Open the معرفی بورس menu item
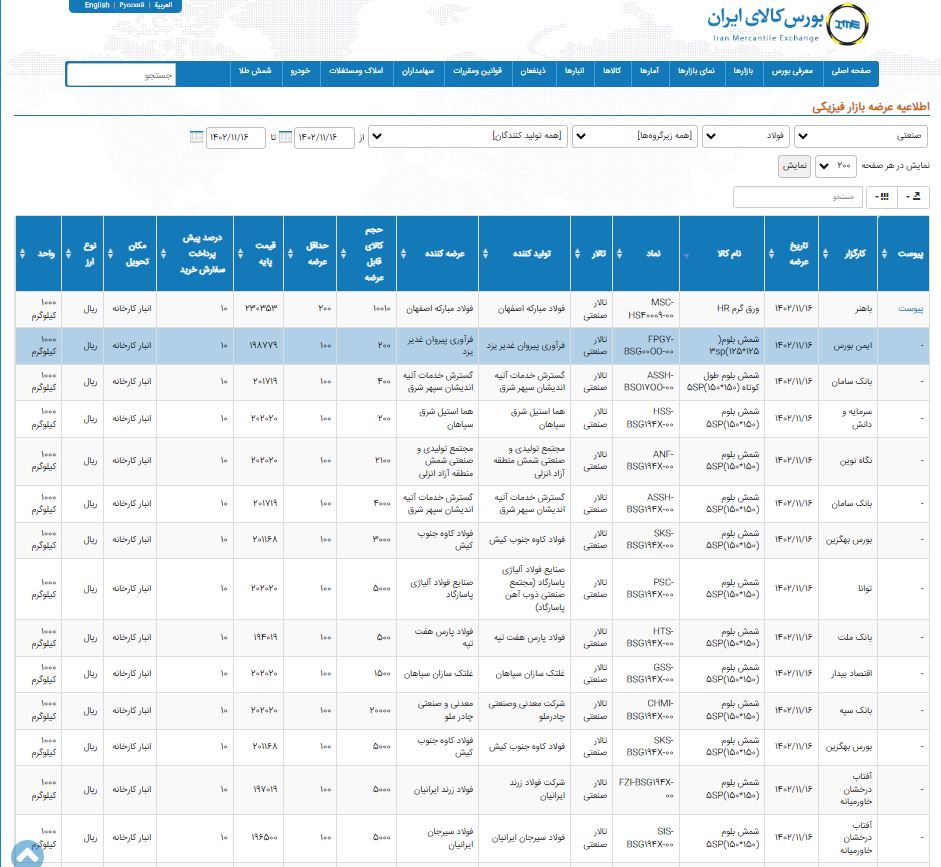This screenshot has height=867, width=941. [x=792, y=71]
